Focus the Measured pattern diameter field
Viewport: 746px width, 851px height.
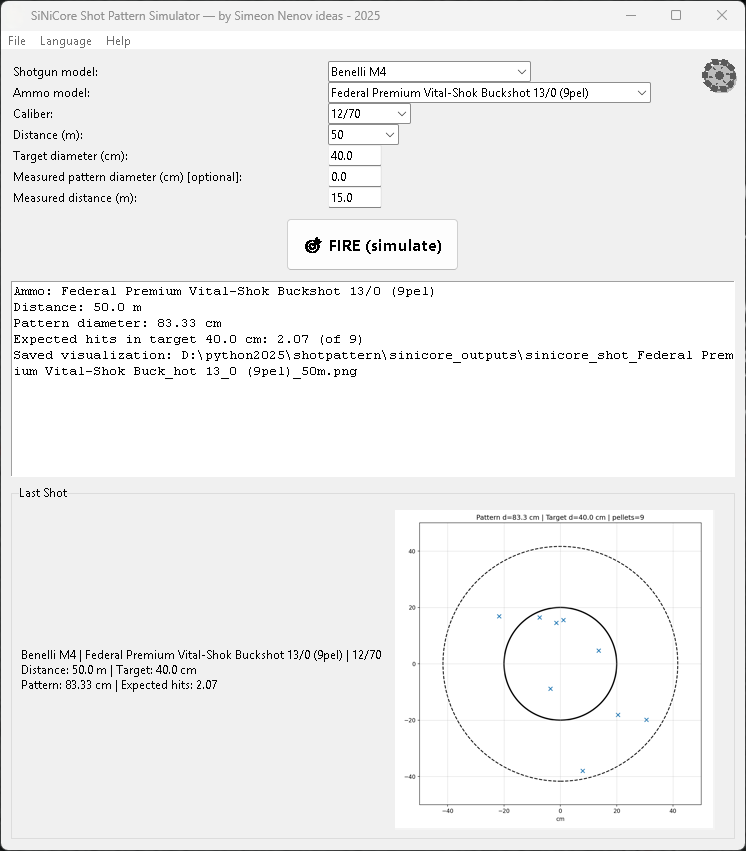click(x=354, y=177)
